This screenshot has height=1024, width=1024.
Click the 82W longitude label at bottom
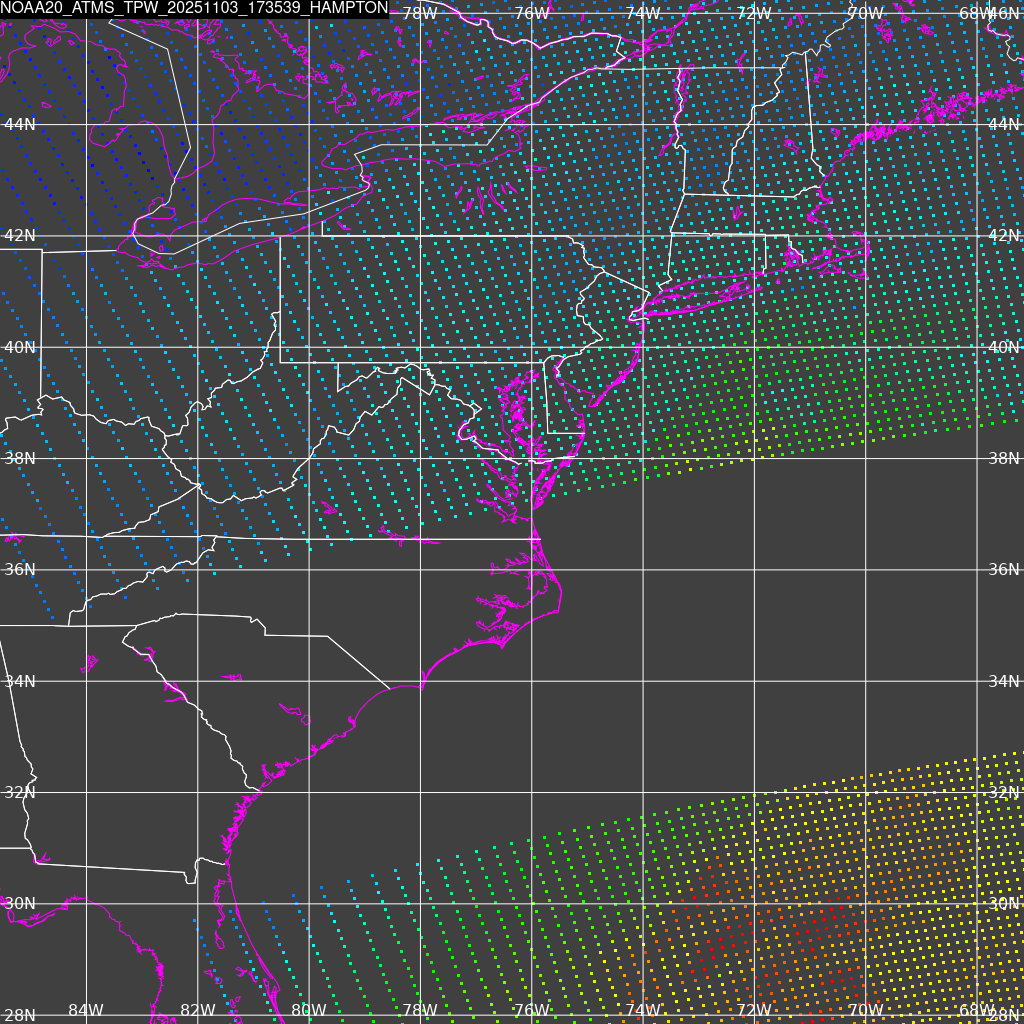[198, 1010]
